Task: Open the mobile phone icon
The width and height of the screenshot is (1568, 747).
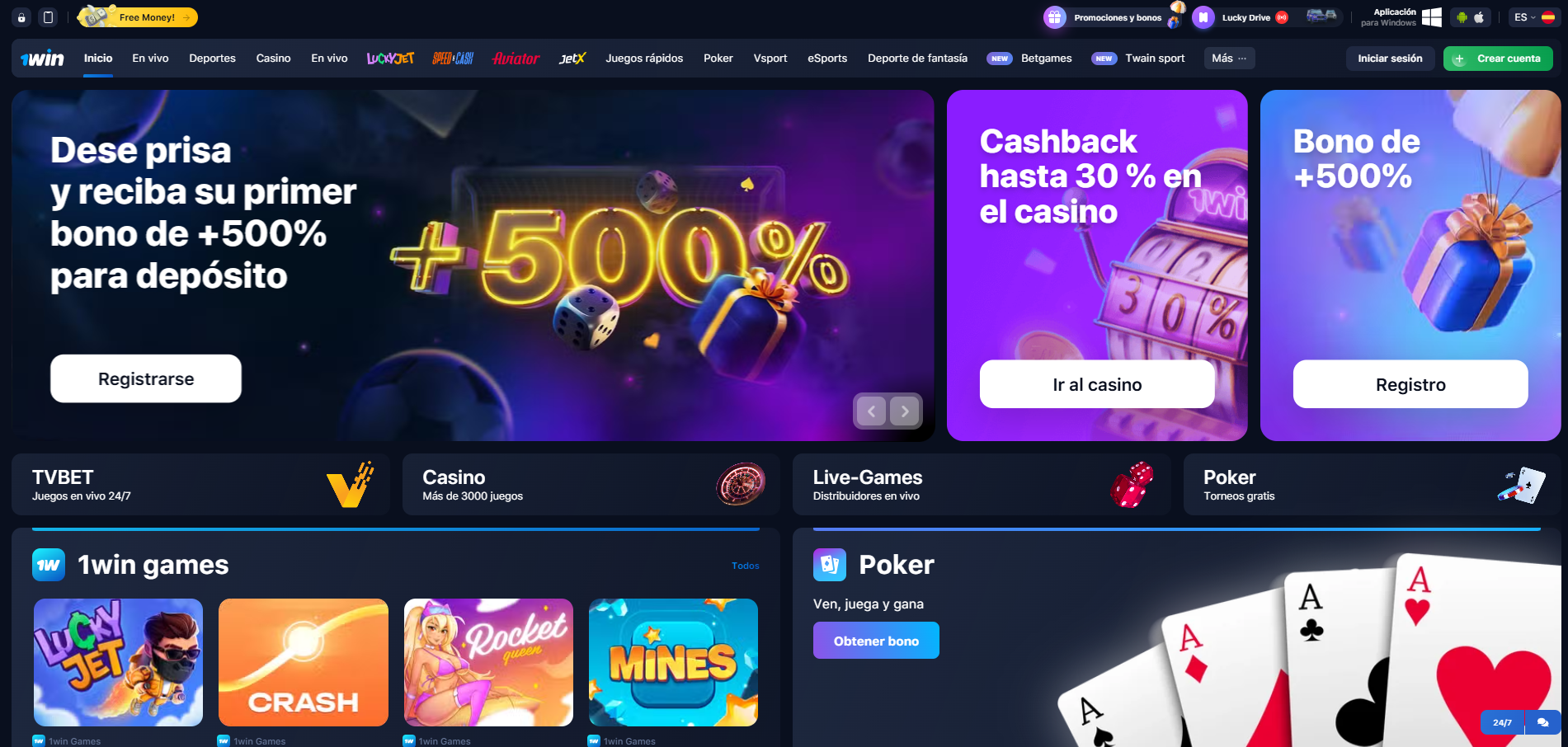Action: [x=49, y=17]
